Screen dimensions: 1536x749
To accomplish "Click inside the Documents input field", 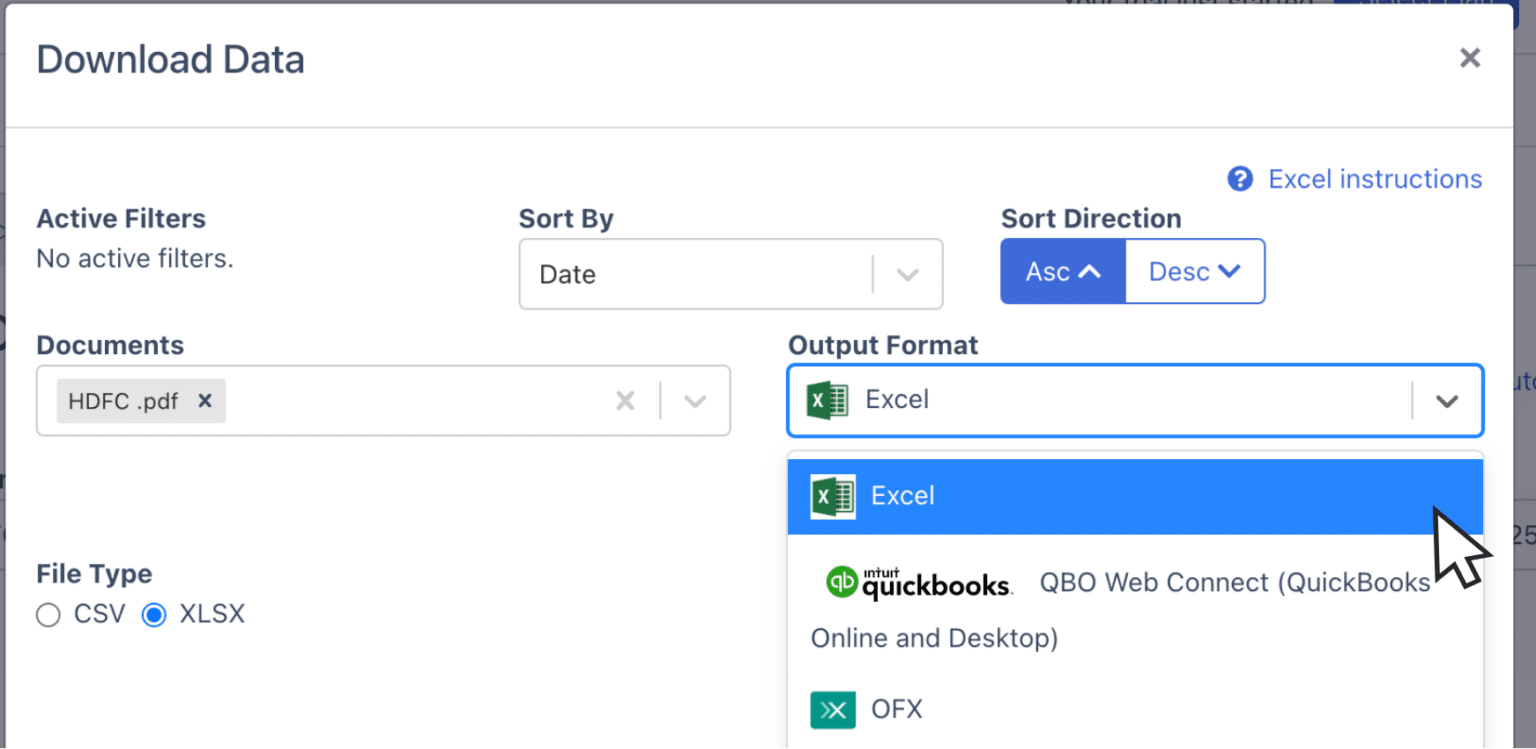I will pos(420,400).
